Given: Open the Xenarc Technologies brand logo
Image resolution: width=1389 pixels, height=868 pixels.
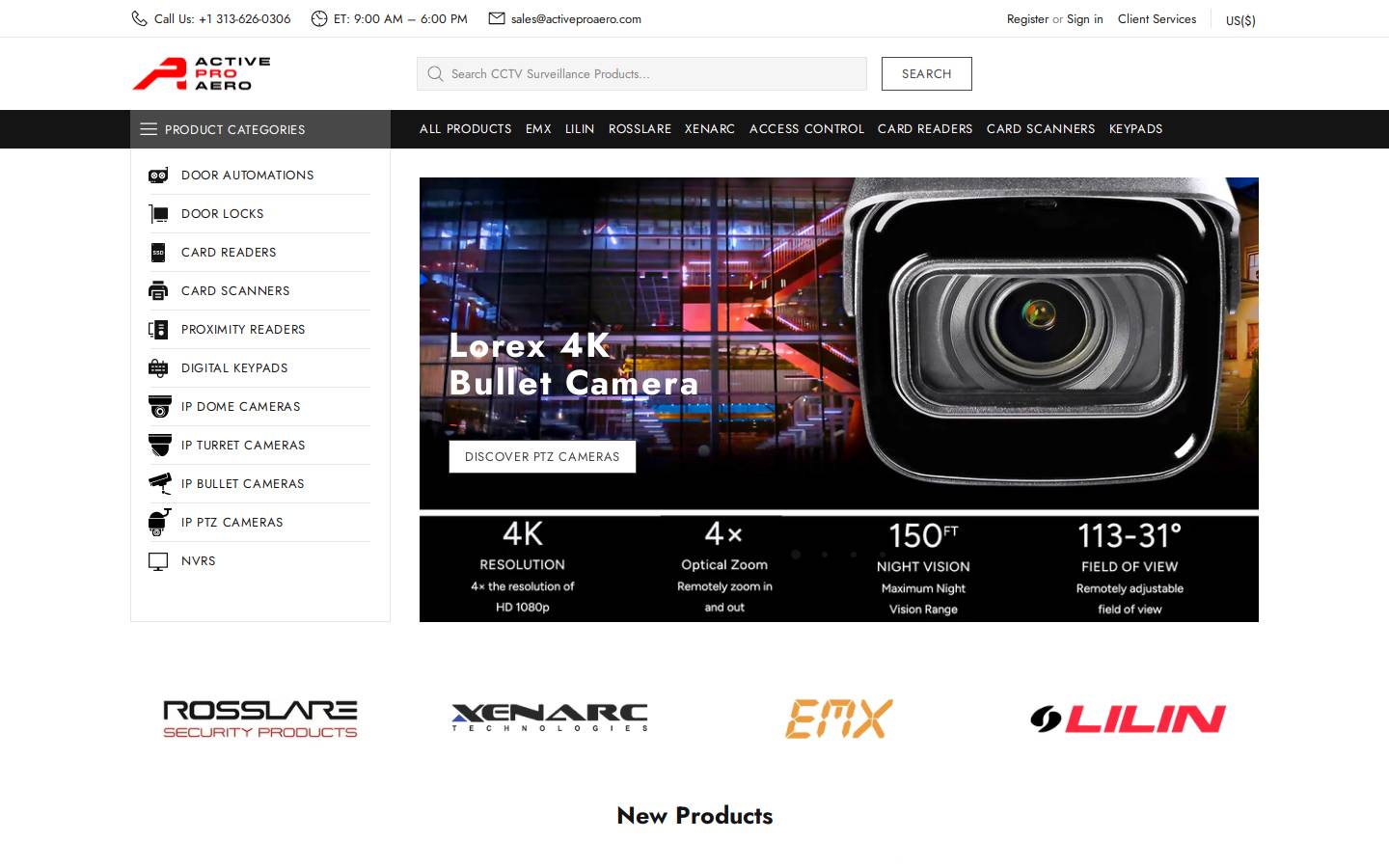Looking at the screenshot, I should pyautogui.click(x=550, y=718).
